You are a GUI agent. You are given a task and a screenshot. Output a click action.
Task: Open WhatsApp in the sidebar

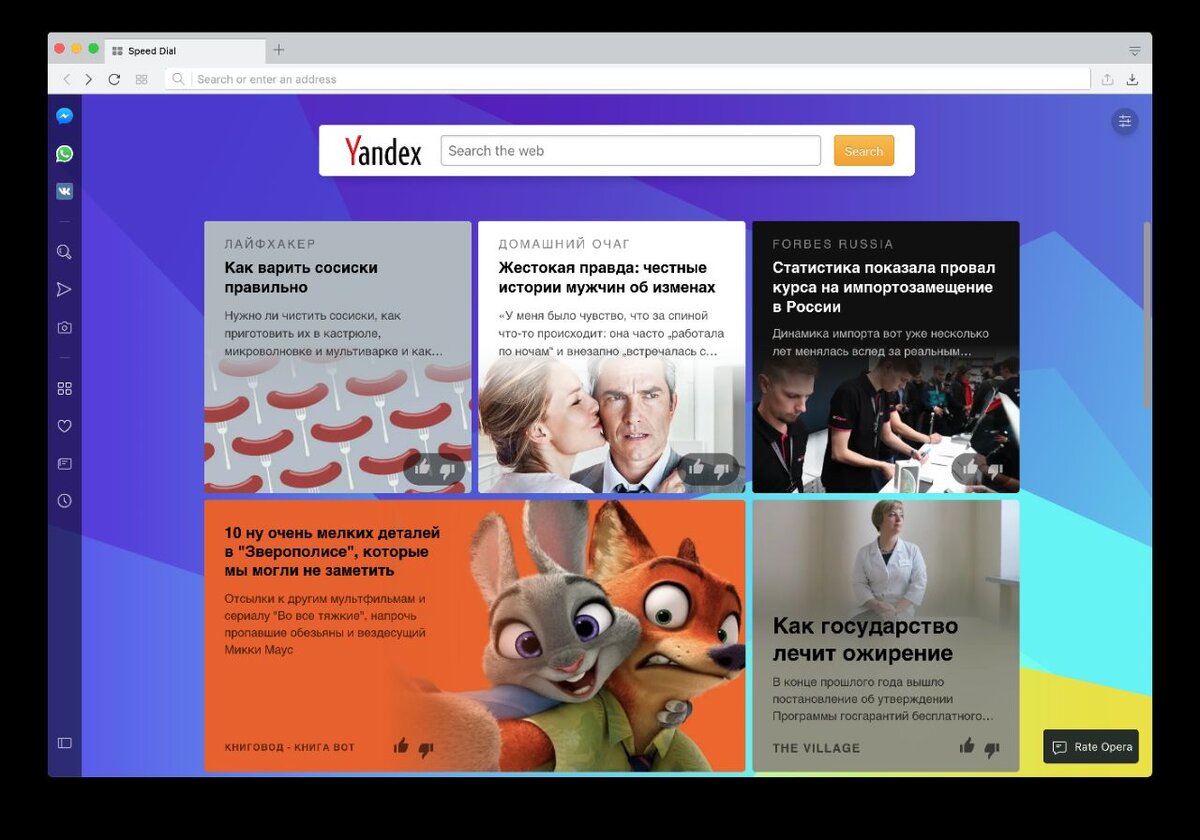click(x=64, y=154)
